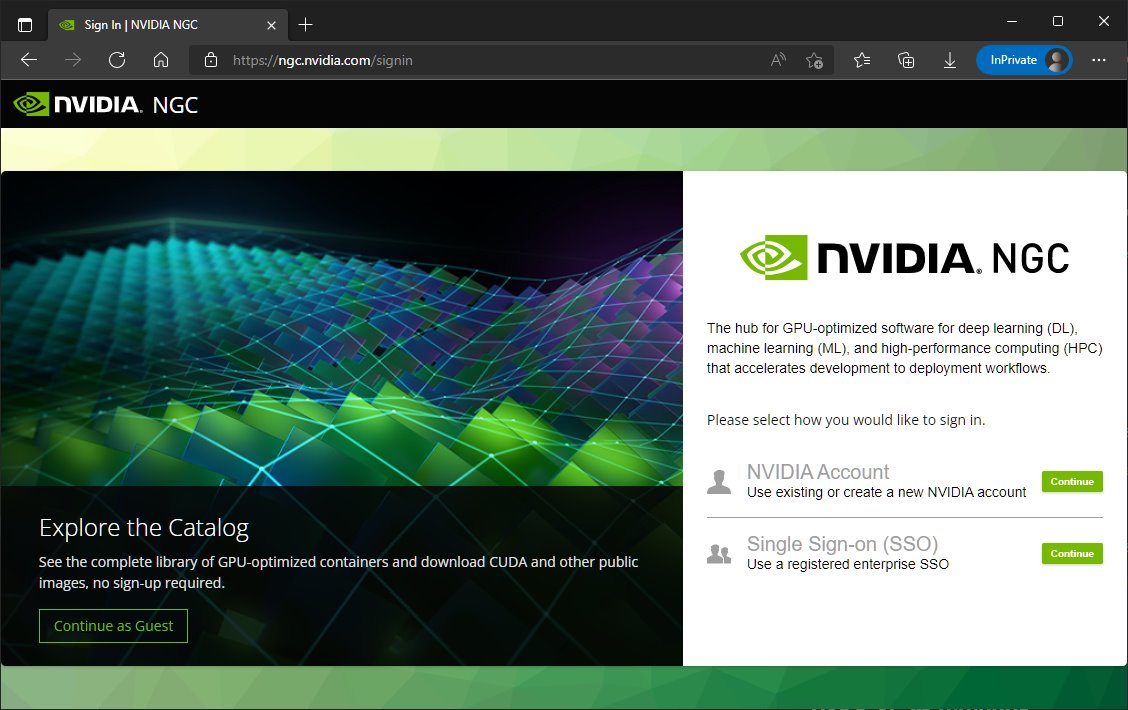Continue with NVIDIA Account
1128x710 pixels.
(1072, 482)
